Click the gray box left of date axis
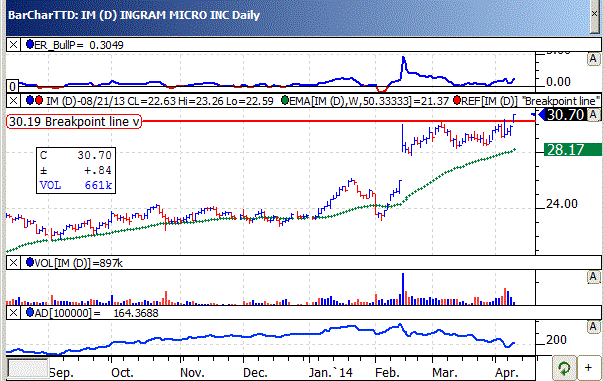The height and width of the screenshot is (381, 604). tap(28, 368)
